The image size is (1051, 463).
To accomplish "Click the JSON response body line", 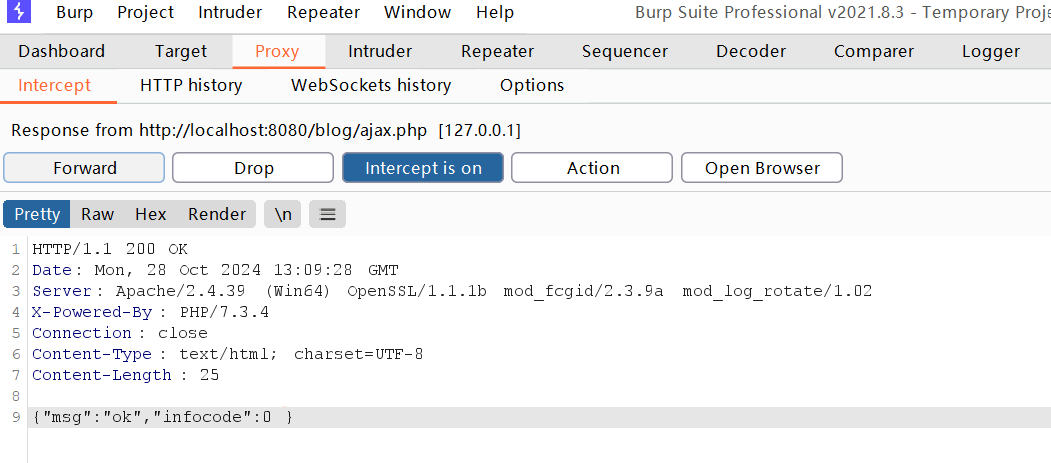I will [539, 417].
